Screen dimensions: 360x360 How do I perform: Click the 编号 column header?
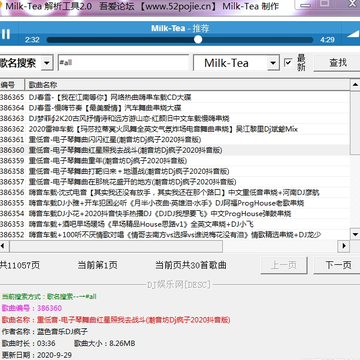pos(12,85)
